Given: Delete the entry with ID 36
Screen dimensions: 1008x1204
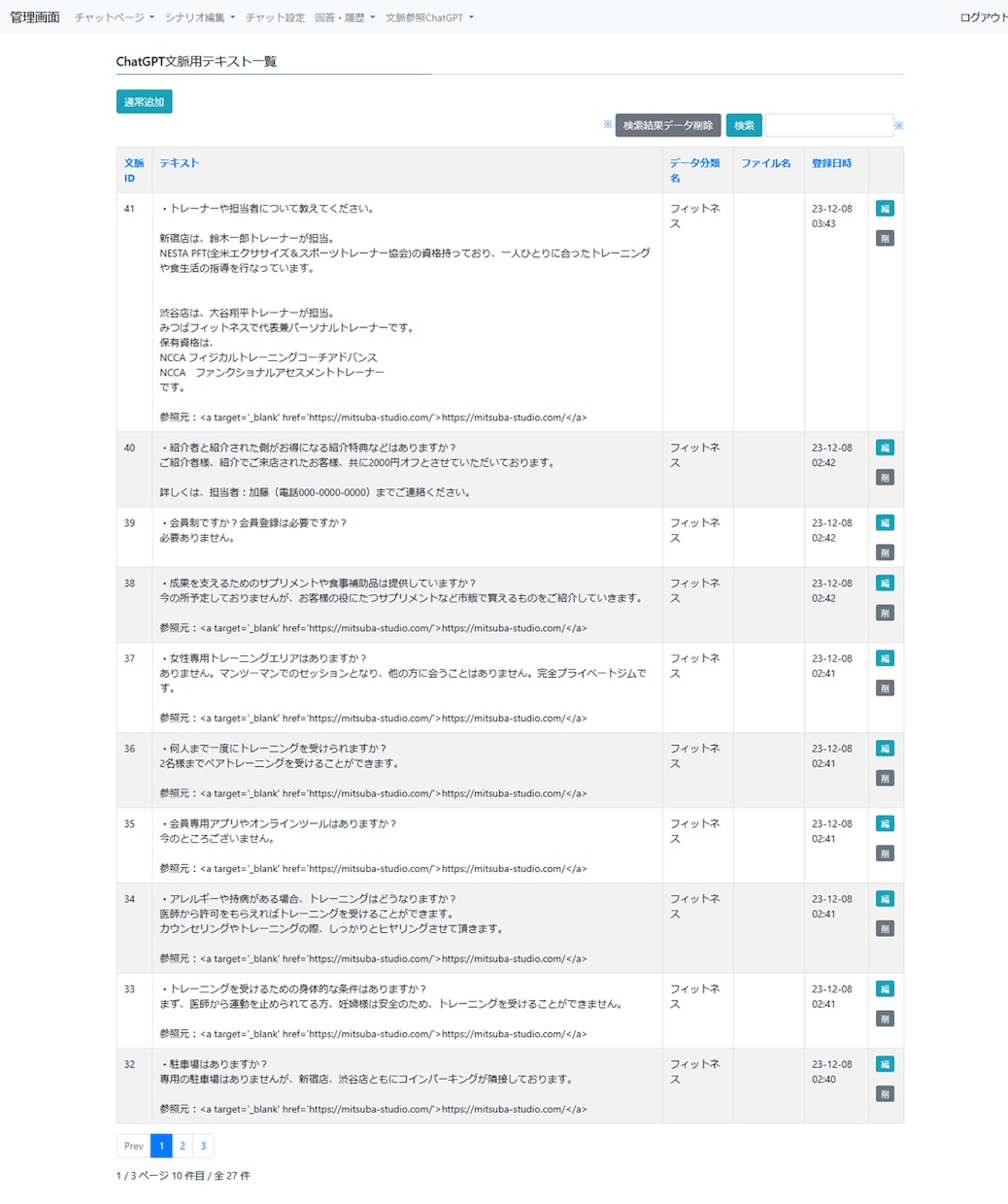Looking at the screenshot, I should point(885,778).
